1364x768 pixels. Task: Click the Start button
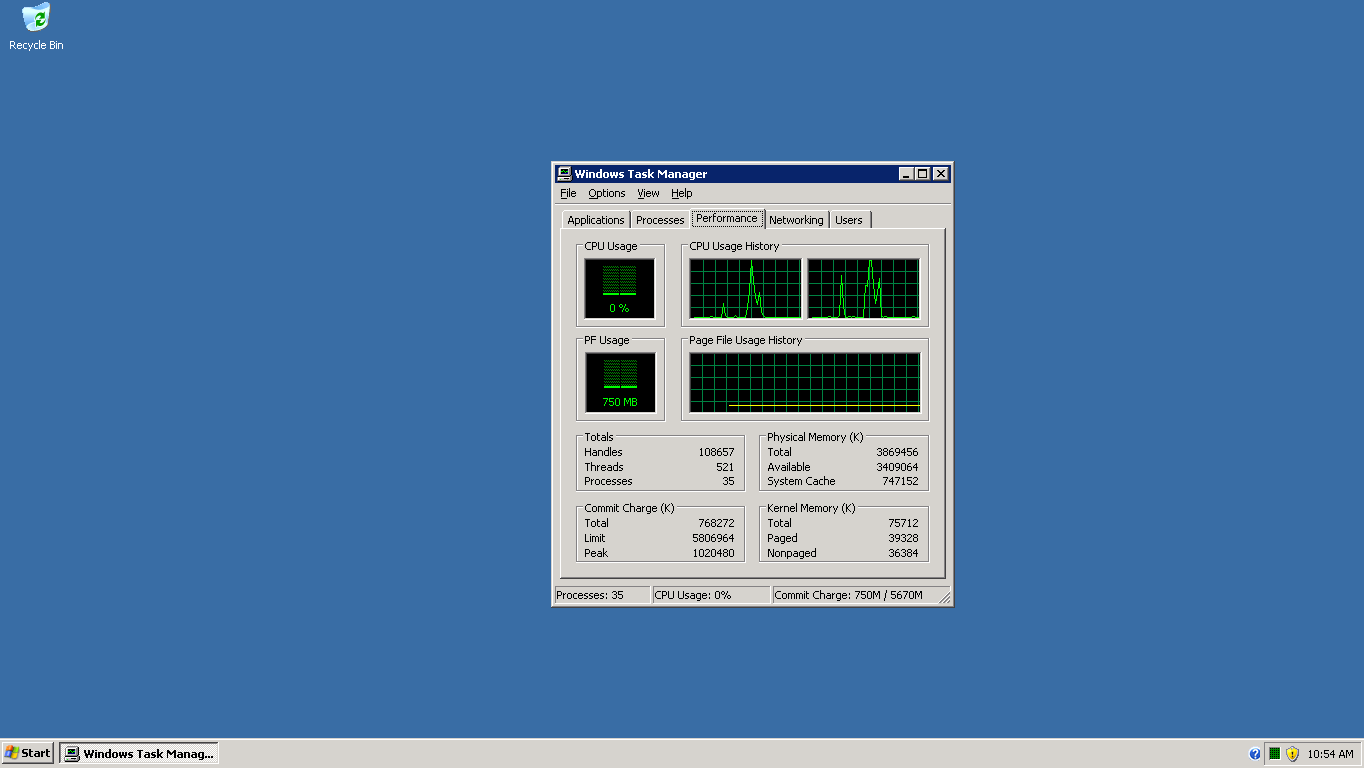pyautogui.click(x=28, y=753)
